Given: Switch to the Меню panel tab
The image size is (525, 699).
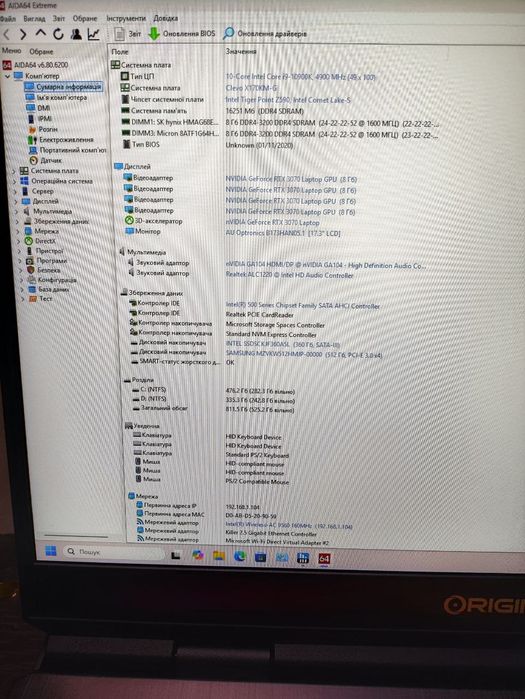Looking at the screenshot, I should click(12, 51).
